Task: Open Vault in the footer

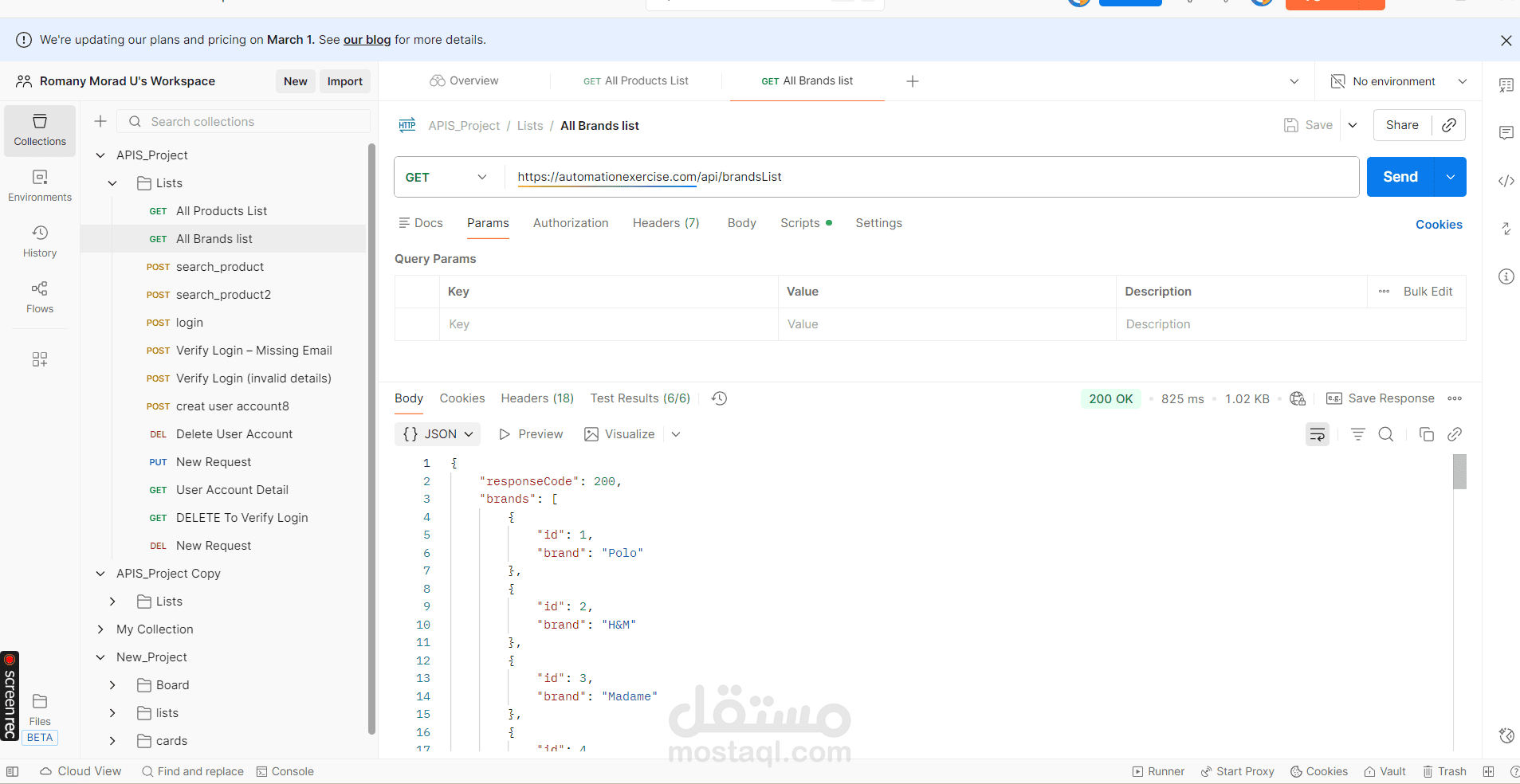Action: tap(1385, 771)
